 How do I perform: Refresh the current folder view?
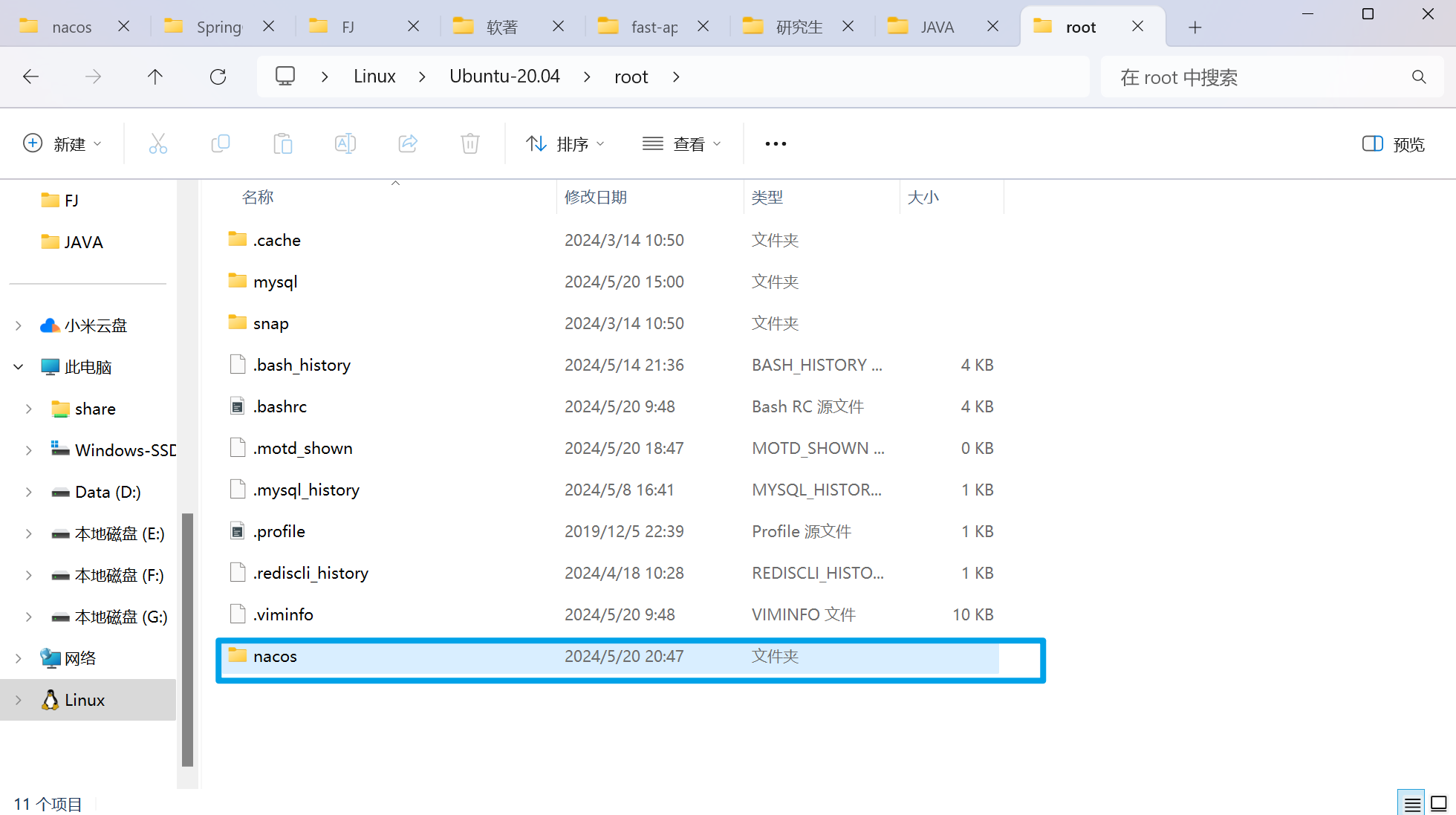218,77
